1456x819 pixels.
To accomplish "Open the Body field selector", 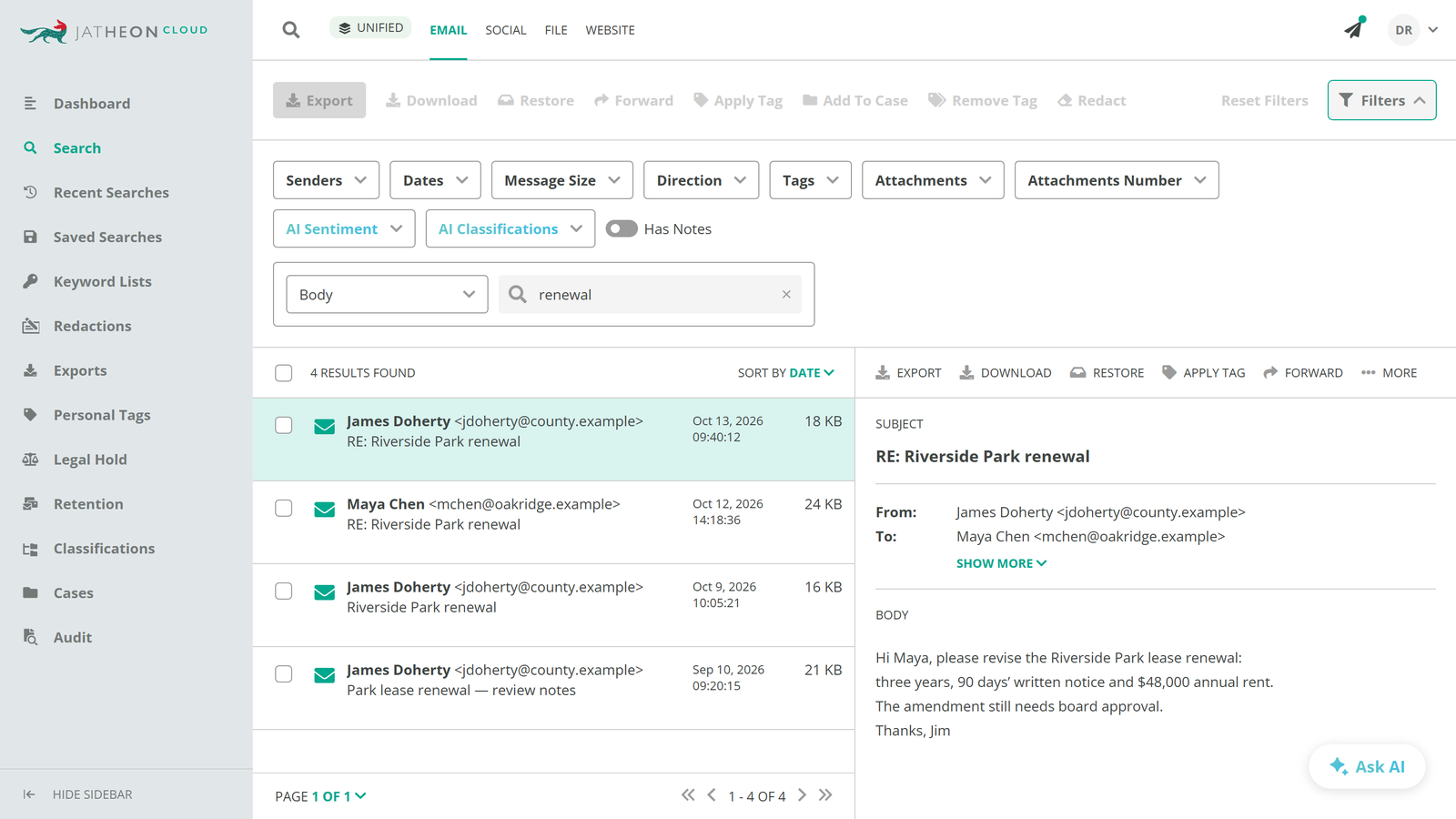I will [x=387, y=295].
